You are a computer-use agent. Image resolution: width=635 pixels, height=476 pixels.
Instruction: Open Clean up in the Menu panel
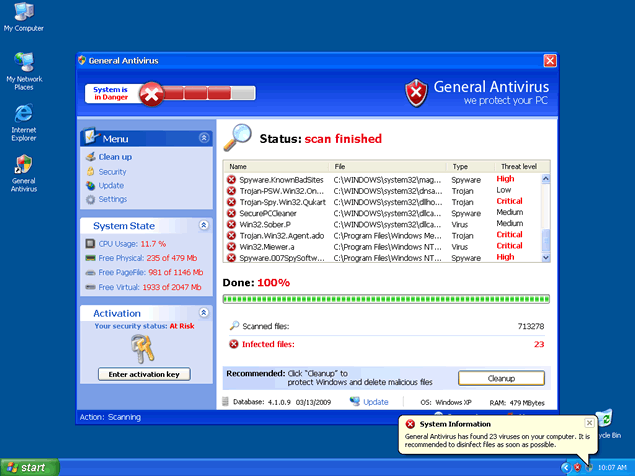114,157
